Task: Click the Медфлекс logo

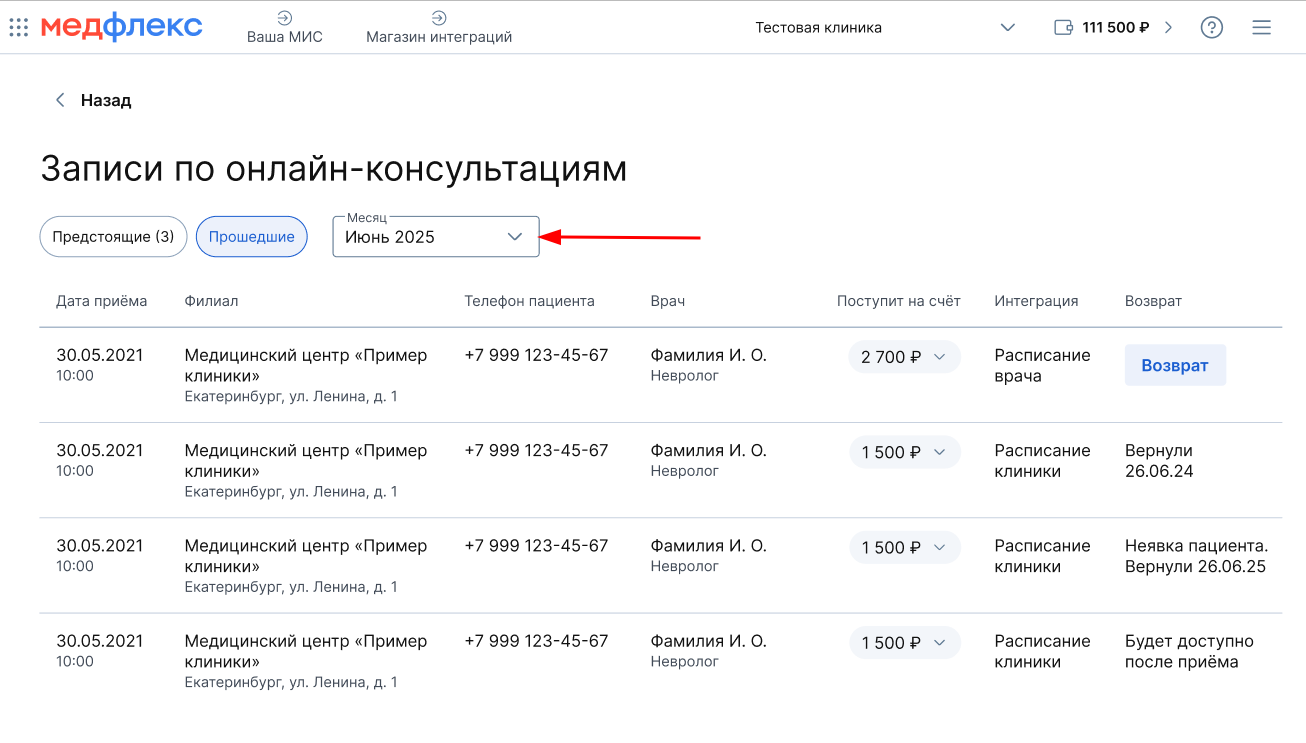Action: click(121, 27)
